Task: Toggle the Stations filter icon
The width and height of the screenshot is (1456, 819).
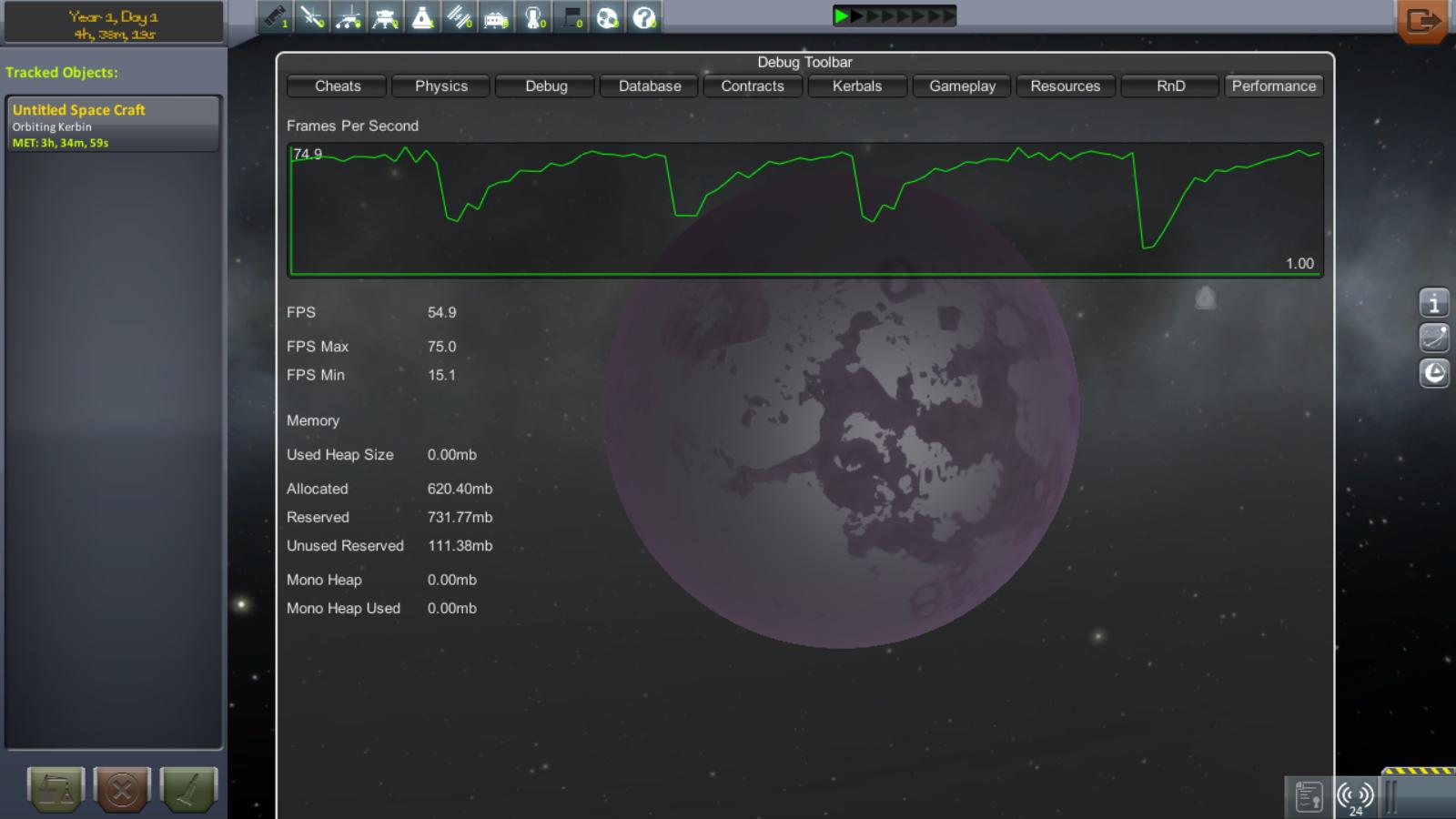Action: point(460,17)
